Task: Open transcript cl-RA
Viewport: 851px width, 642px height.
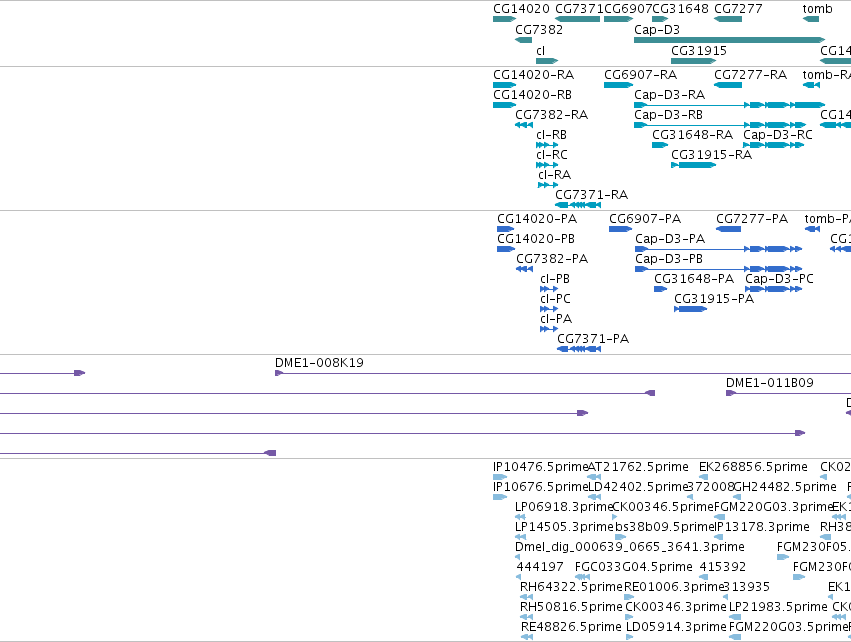Action: [x=555, y=175]
